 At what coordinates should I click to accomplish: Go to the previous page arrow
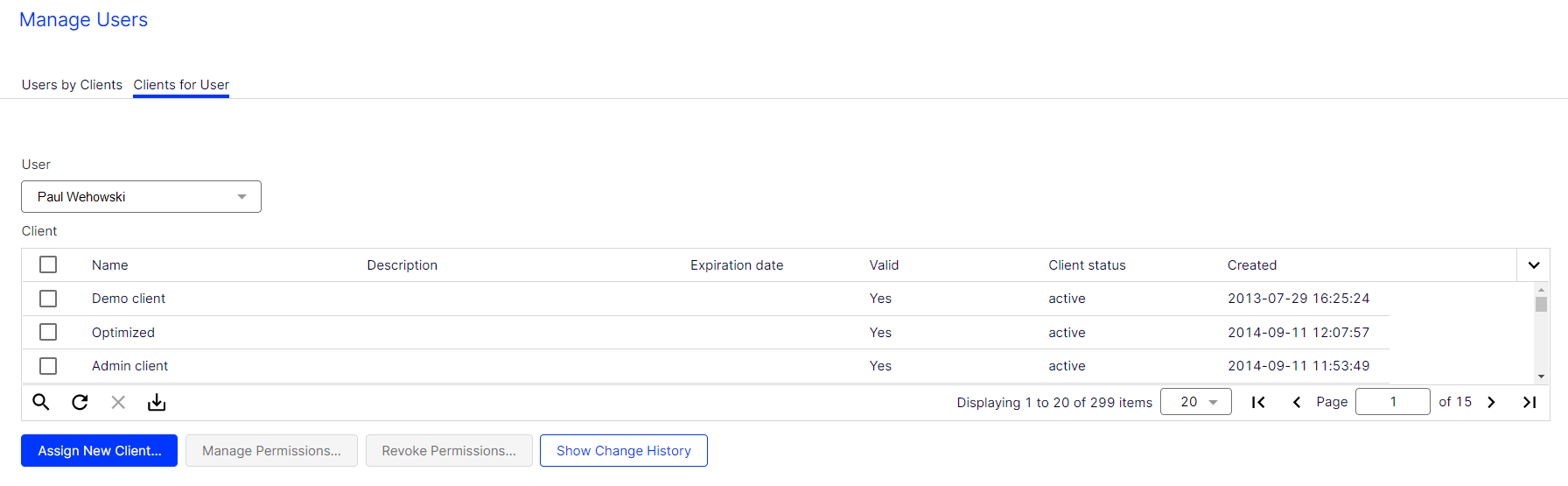1297,402
